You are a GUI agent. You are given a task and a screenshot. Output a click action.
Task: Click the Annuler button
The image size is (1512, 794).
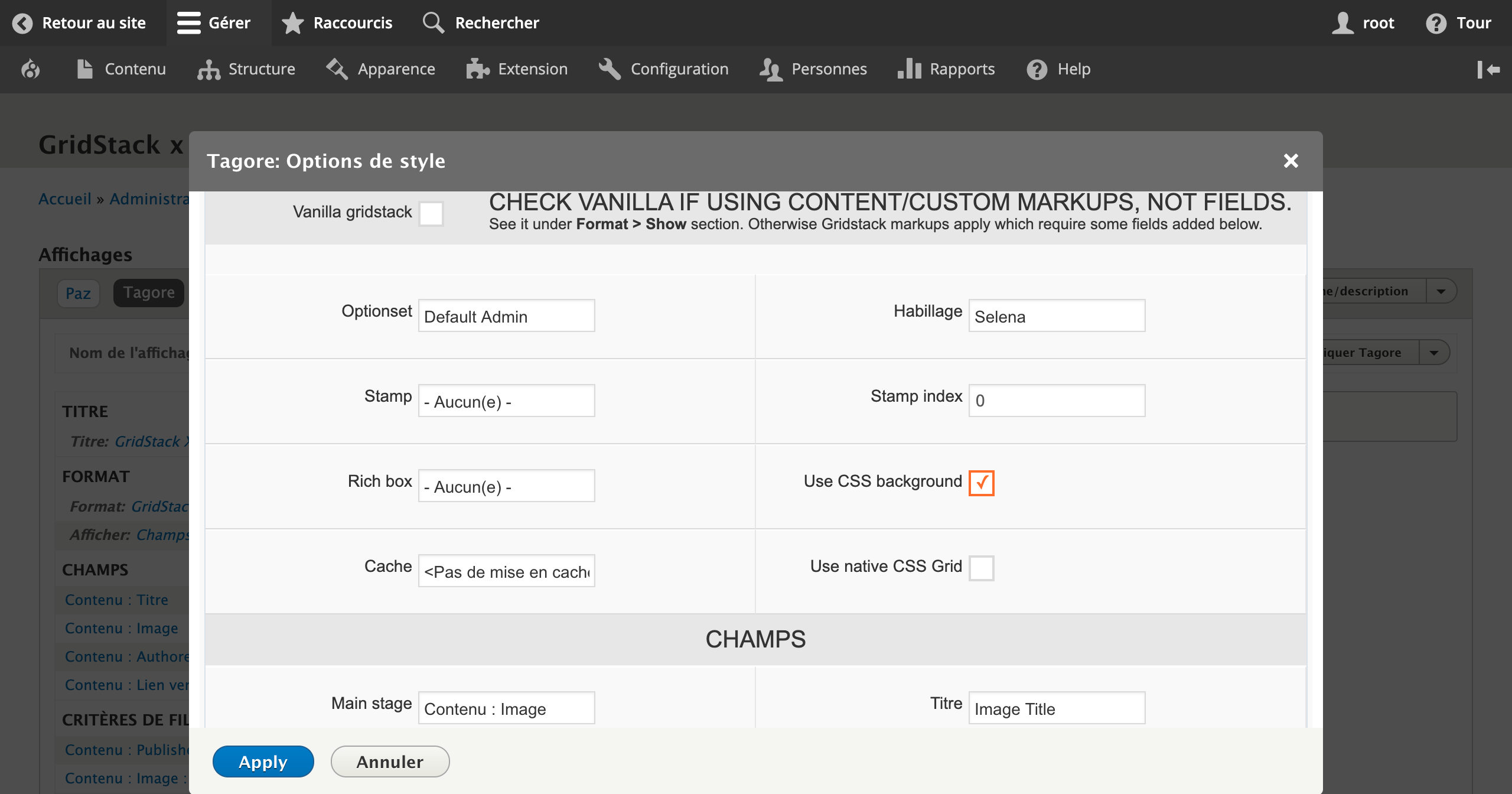click(390, 762)
